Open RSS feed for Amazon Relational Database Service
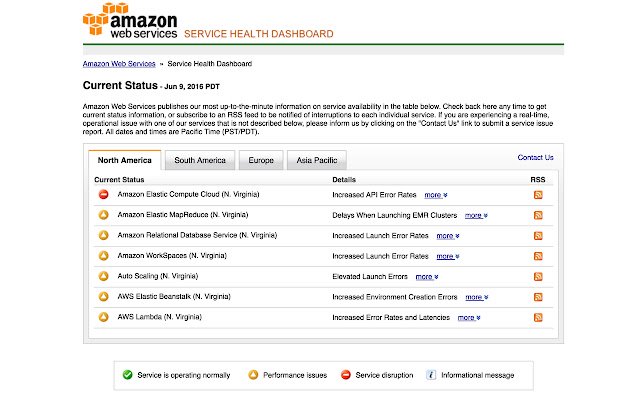 coord(538,236)
